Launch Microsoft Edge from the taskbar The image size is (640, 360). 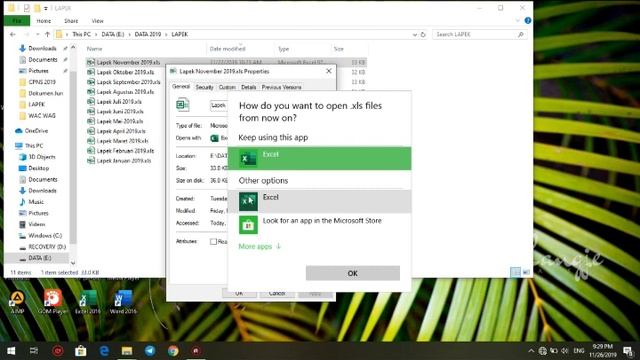(104, 351)
